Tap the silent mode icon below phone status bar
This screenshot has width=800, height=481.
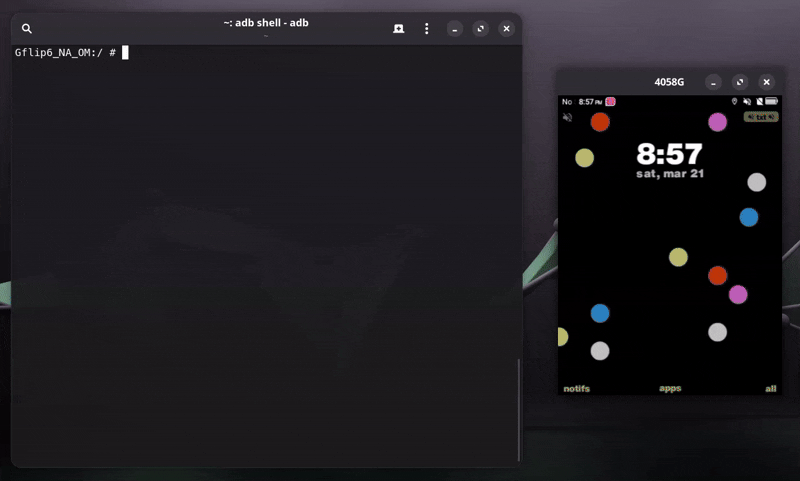pos(567,117)
